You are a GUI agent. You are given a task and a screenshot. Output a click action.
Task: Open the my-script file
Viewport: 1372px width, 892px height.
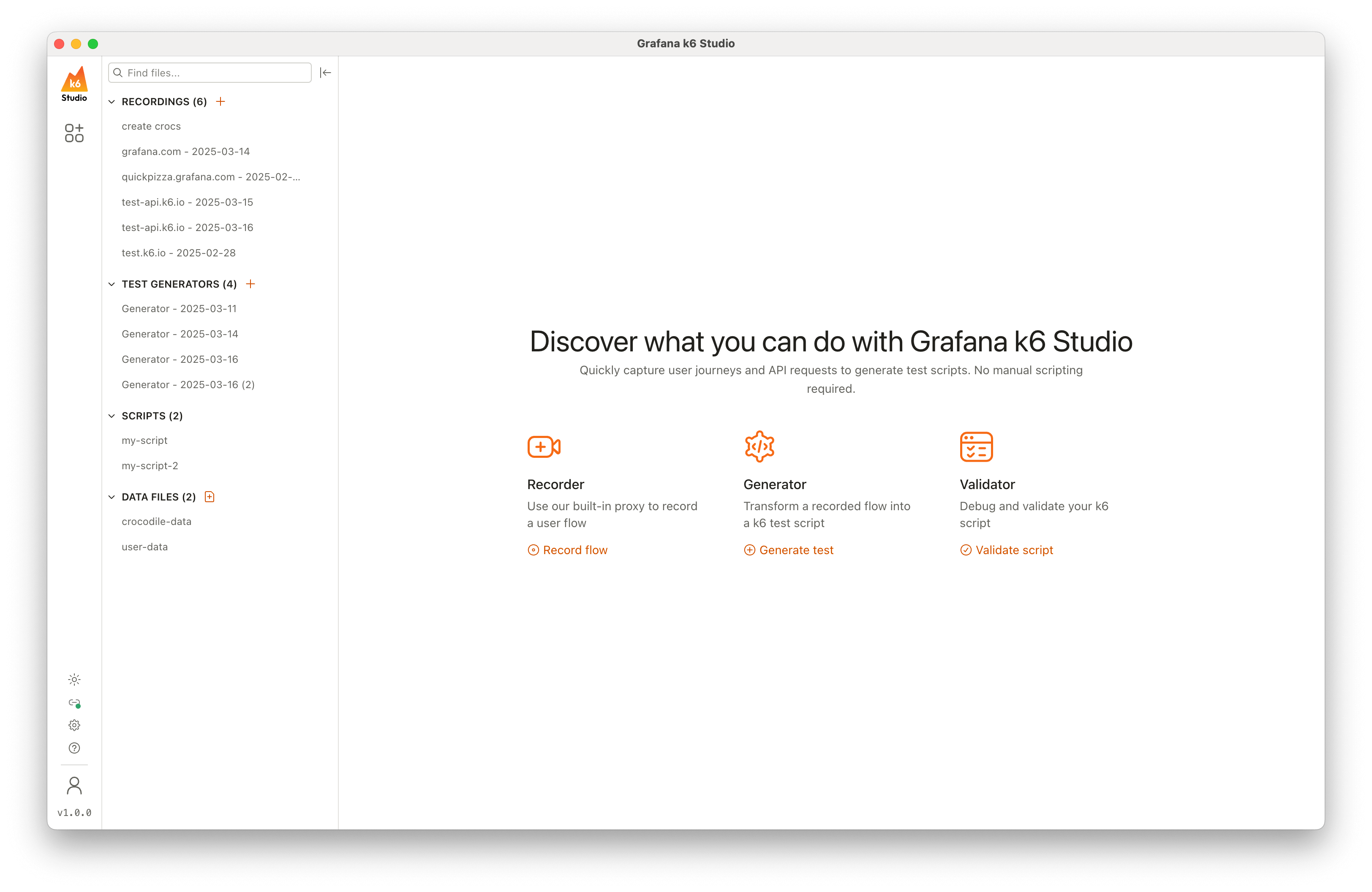click(145, 440)
